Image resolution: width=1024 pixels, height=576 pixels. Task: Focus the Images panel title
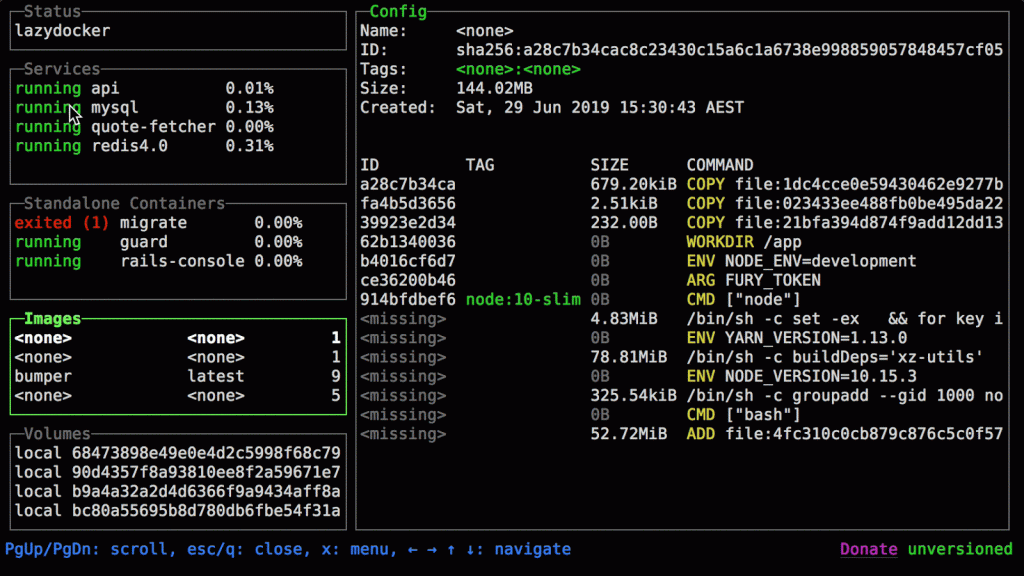[52, 319]
